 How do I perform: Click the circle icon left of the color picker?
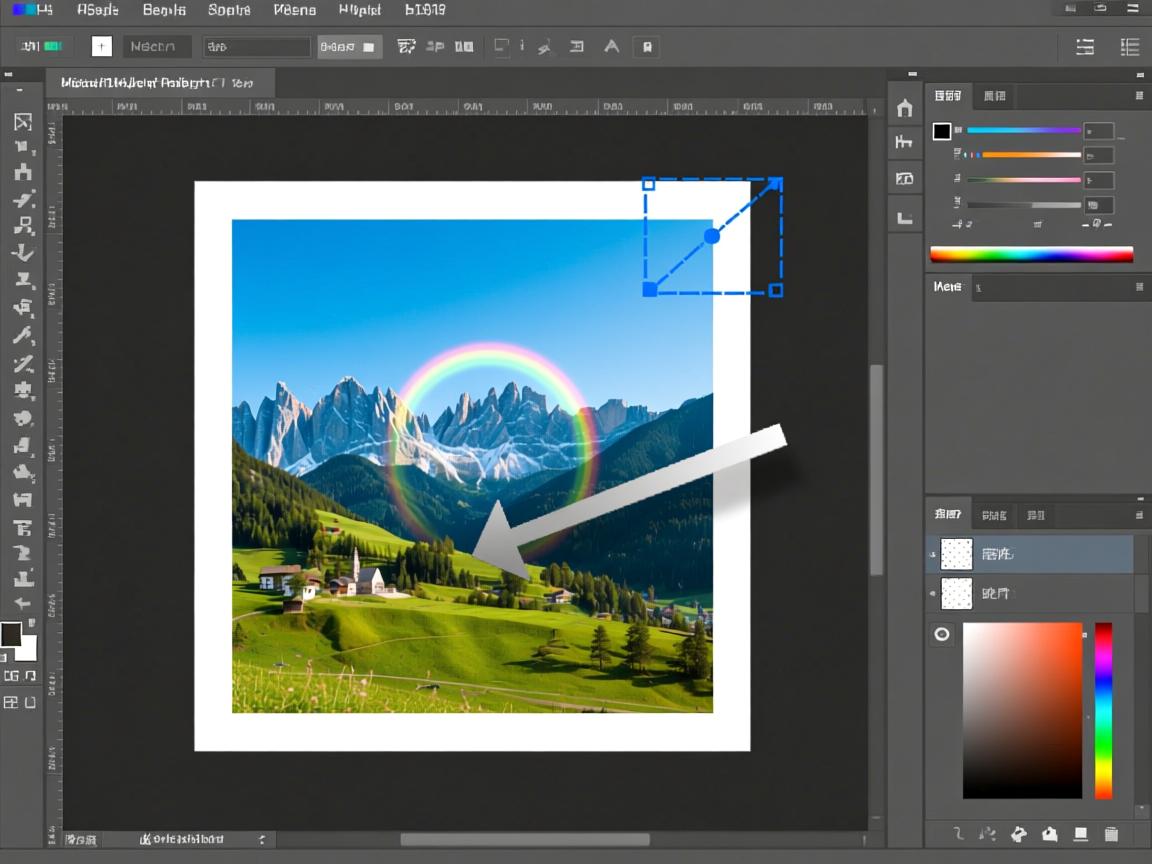tap(942, 634)
